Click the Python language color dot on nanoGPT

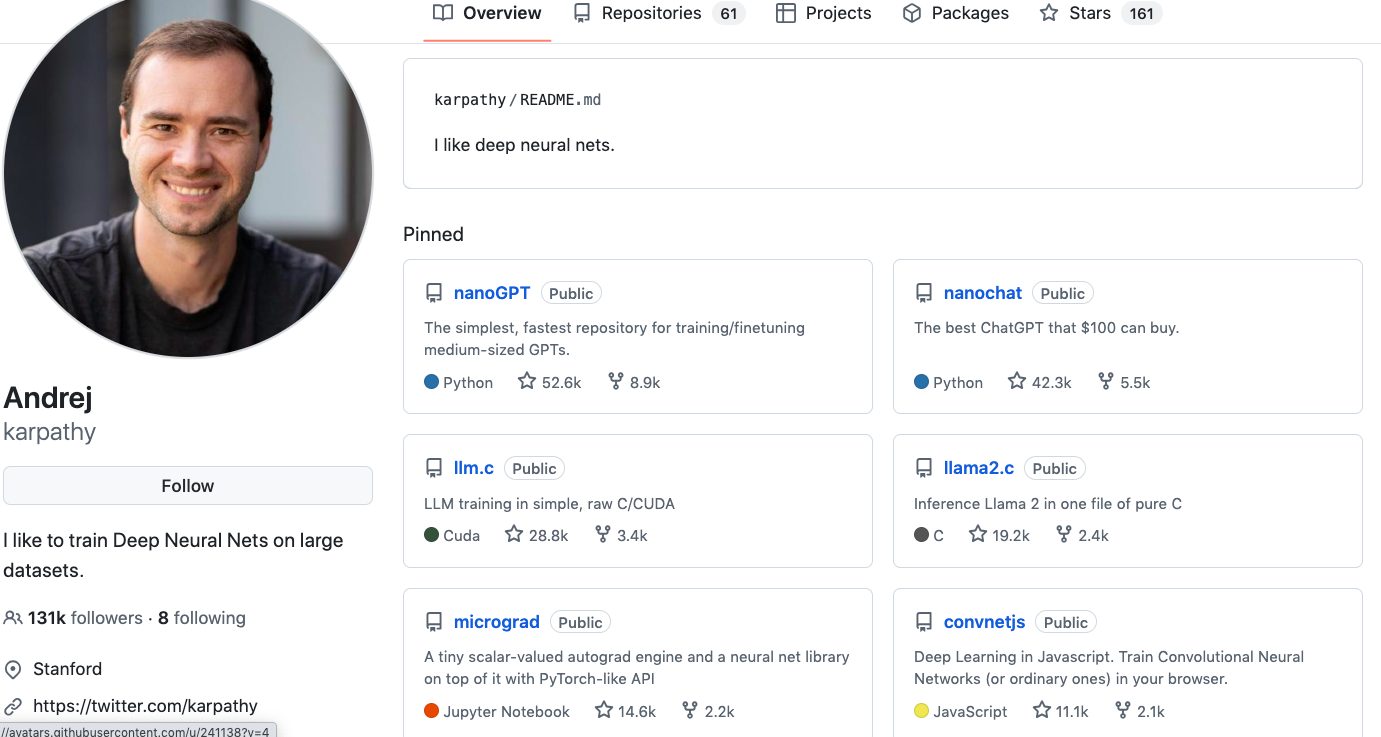coord(432,382)
